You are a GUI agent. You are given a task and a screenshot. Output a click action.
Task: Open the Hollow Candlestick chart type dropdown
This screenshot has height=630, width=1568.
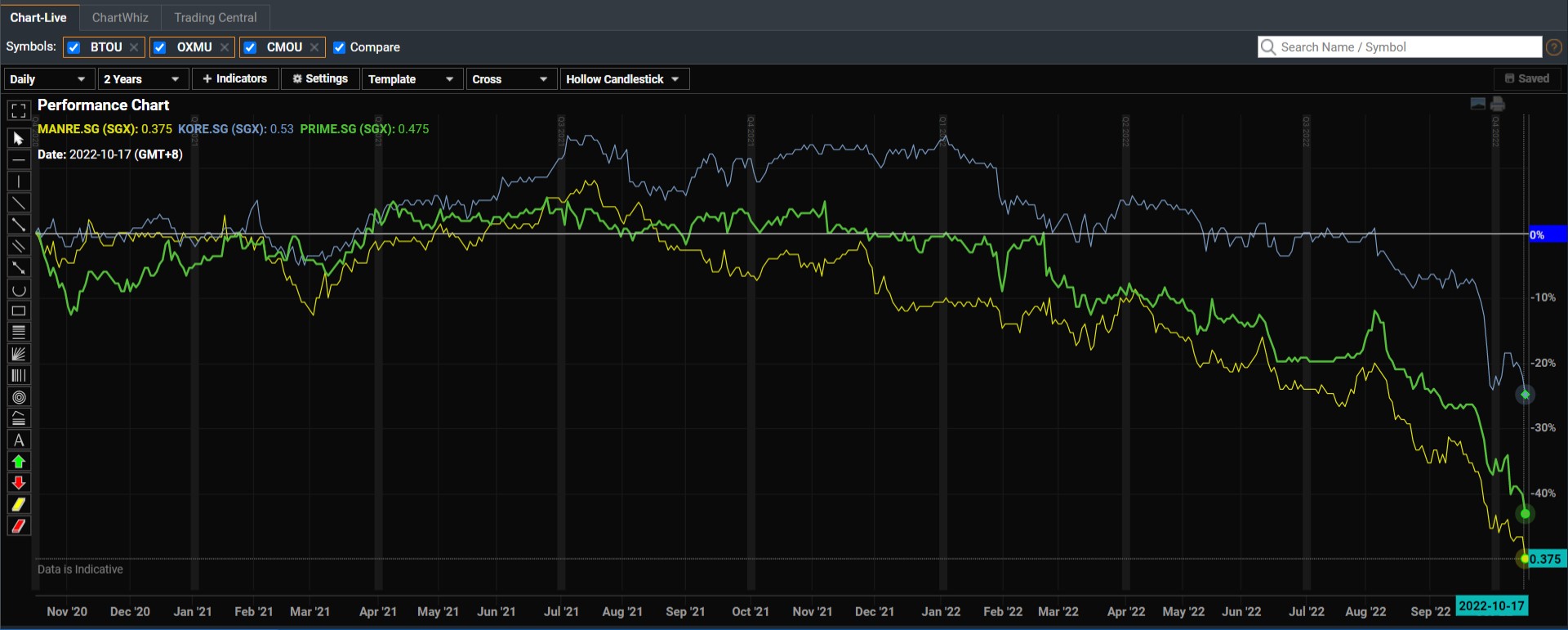point(624,79)
